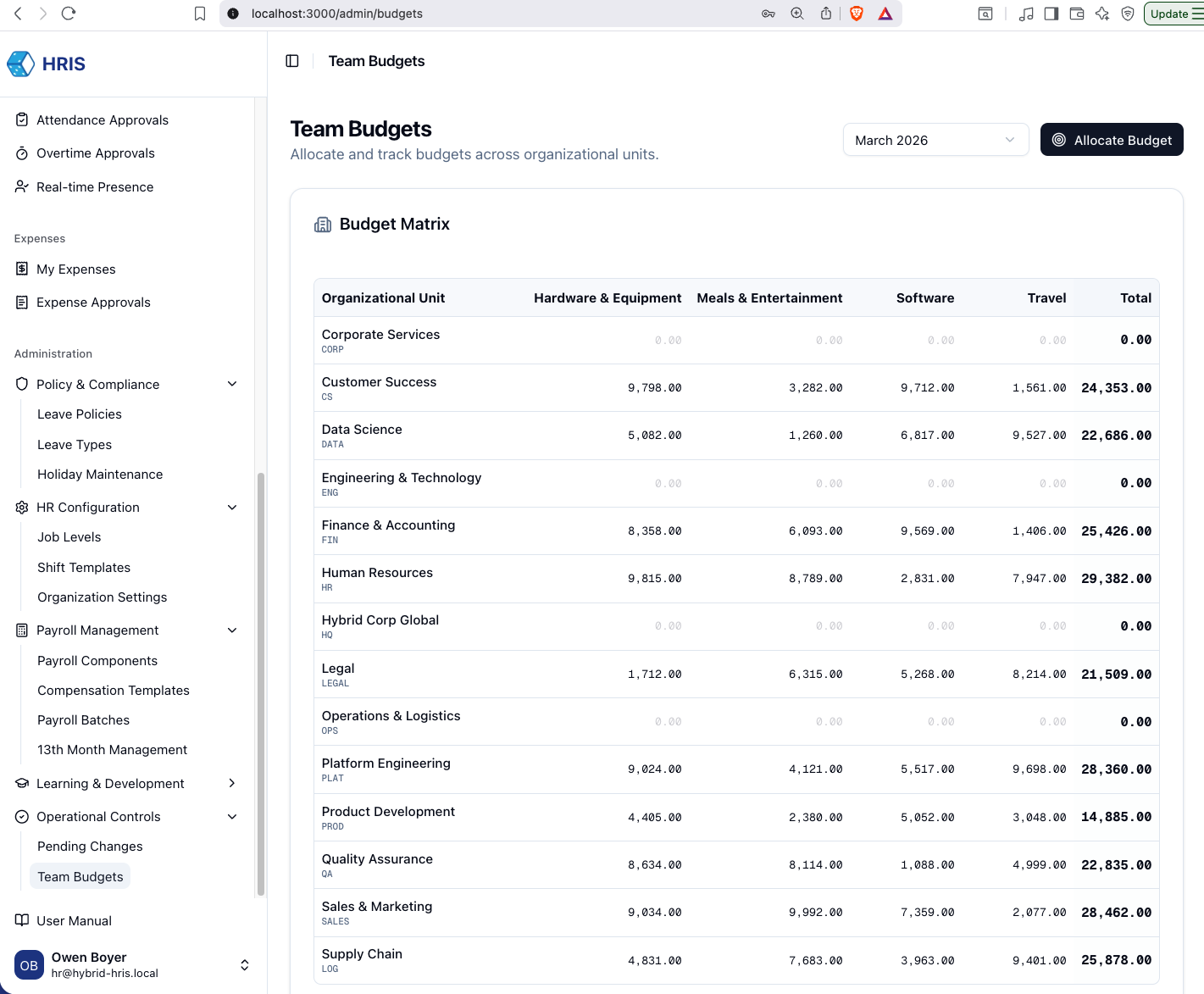Go to Expense Approvals
This screenshot has height=994, width=1204.
point(93,303)
